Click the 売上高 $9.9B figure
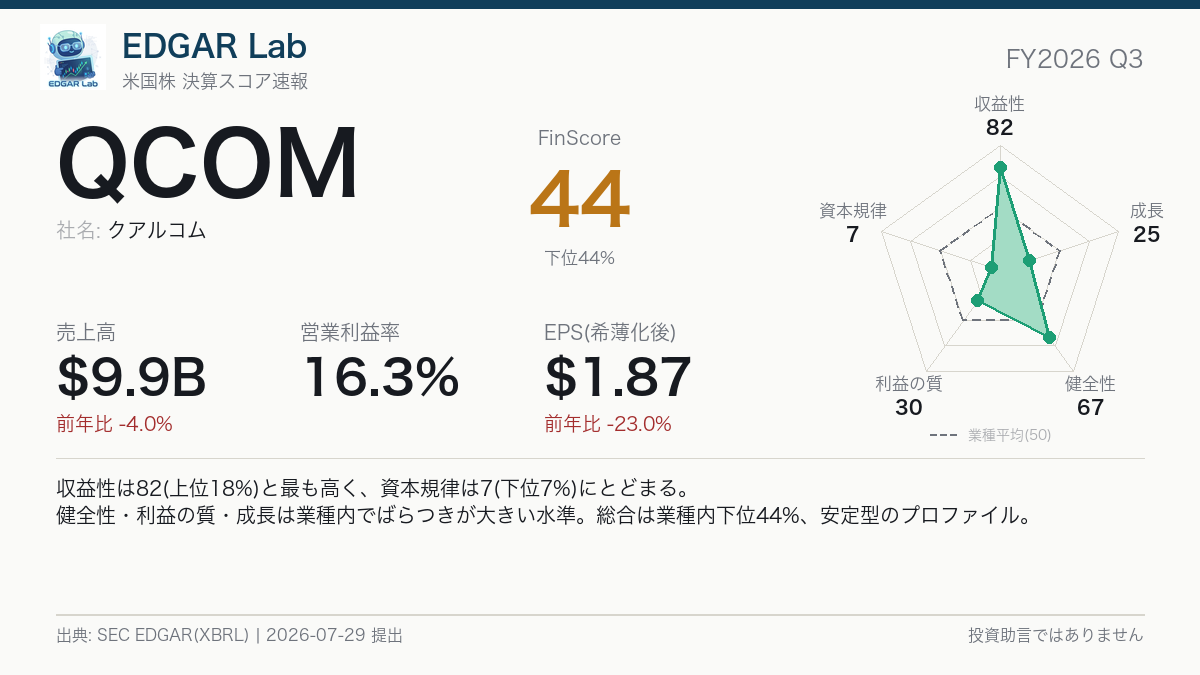This screenshot has width=1200, height=675. (132, 377)
